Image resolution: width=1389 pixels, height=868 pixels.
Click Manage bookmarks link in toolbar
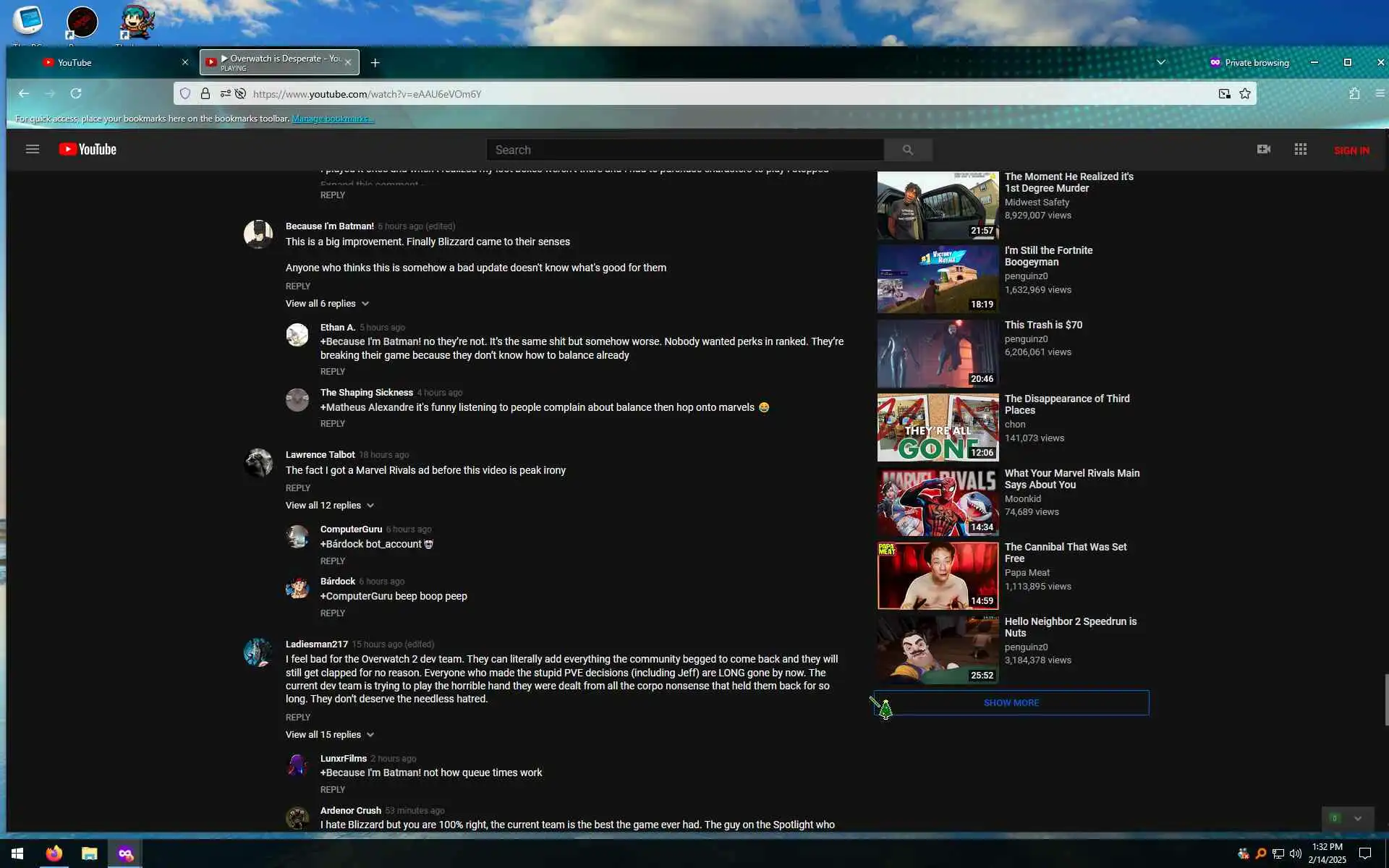pos(332,119)
